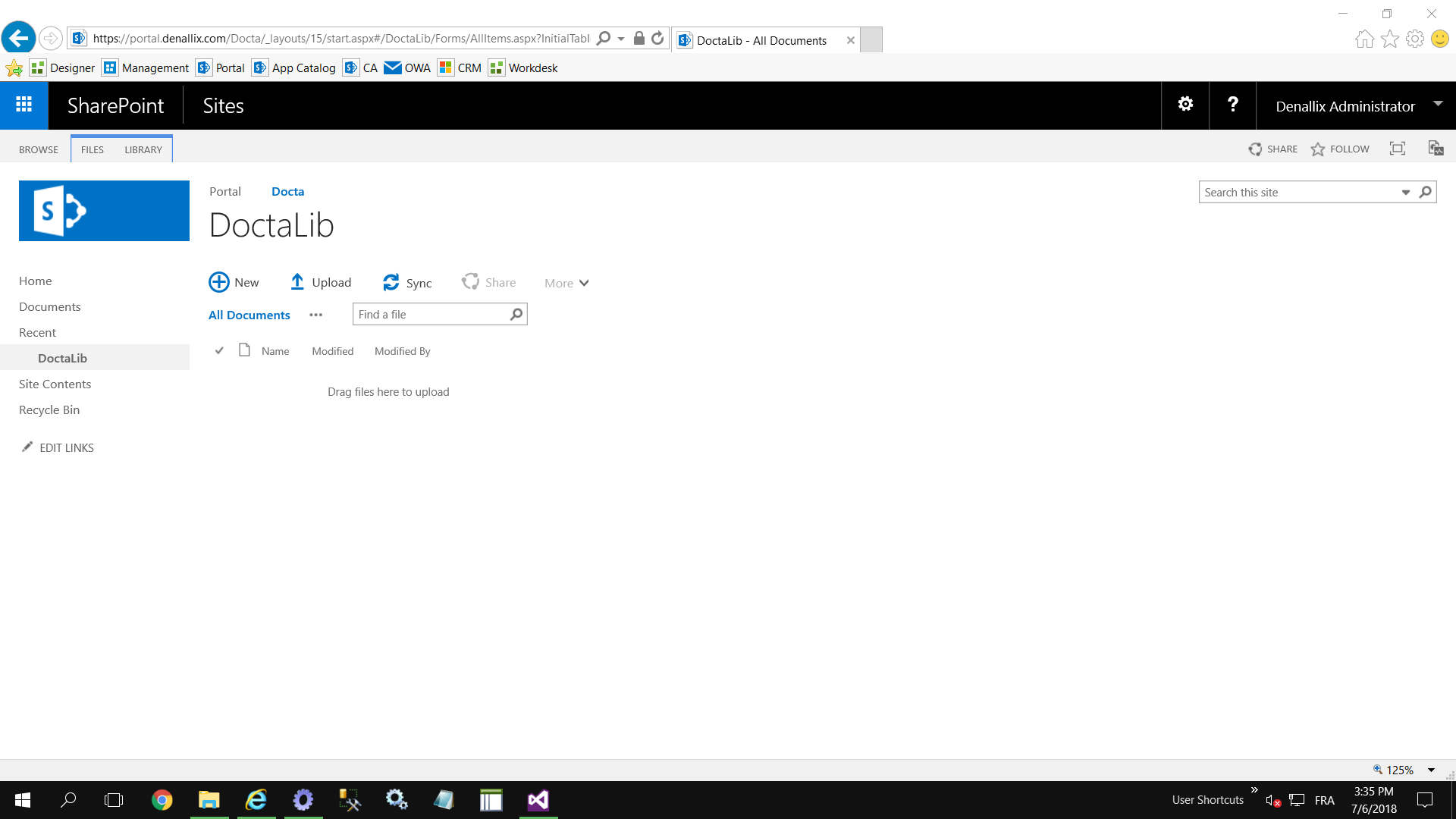Image resolution: width=1456 pixels, height=819 pixels.
Task: Open SharePoint Help
Action: tap(1232, 105)
